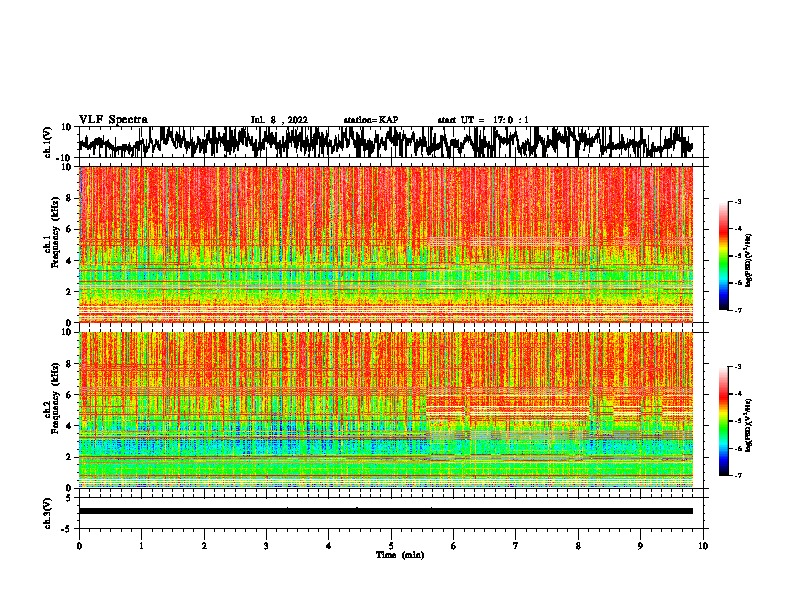Screen dimensions: 792x612
Task: Click the ch.1 spectrogram color bar
Action: 724,256
